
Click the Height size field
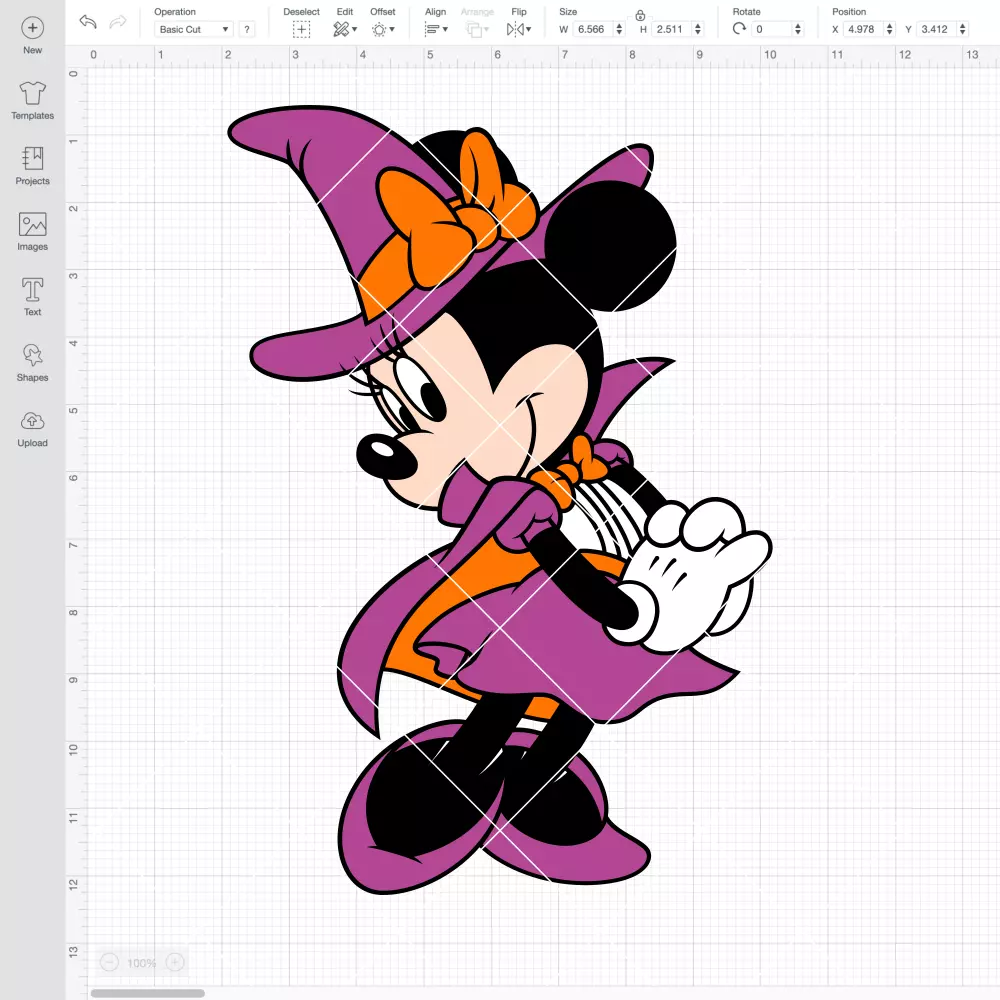[672, 29]
